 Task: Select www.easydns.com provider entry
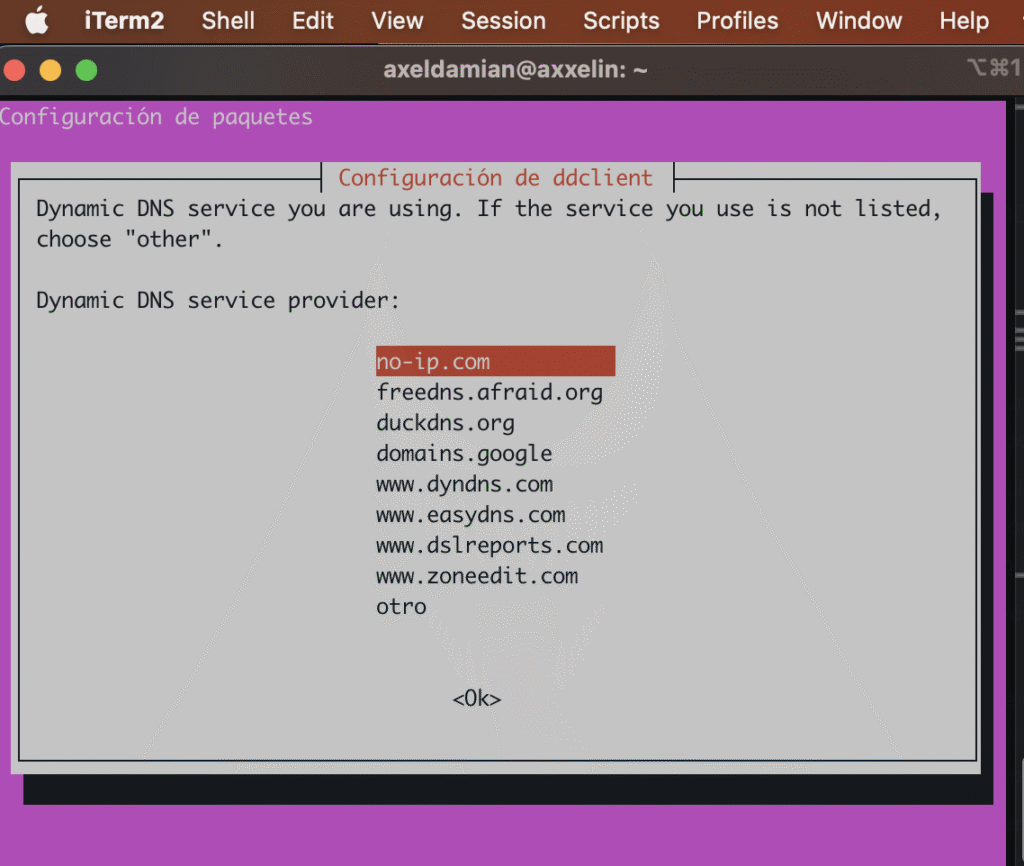tap(471, 515)
